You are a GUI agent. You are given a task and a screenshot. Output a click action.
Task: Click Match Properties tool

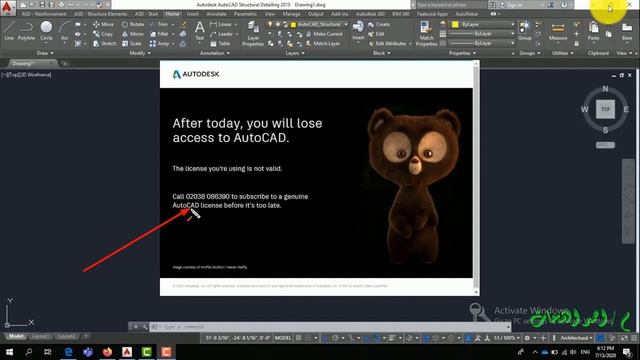coord(426,33)
